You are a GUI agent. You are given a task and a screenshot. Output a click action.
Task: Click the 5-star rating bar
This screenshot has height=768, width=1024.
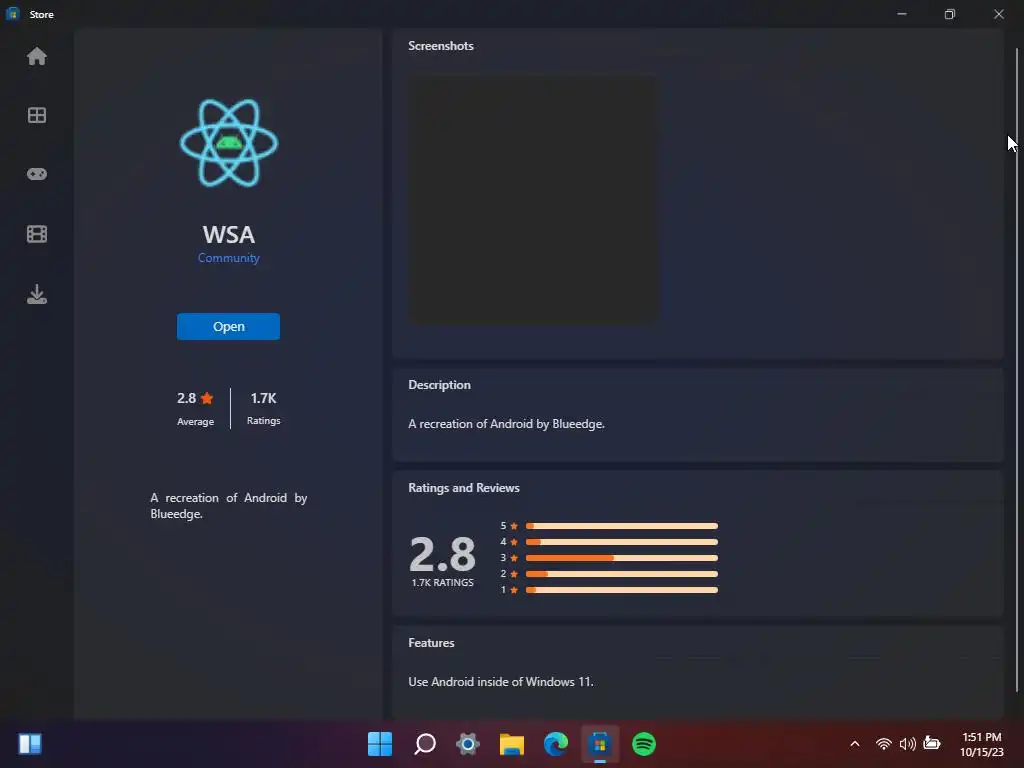pos(622,526)
